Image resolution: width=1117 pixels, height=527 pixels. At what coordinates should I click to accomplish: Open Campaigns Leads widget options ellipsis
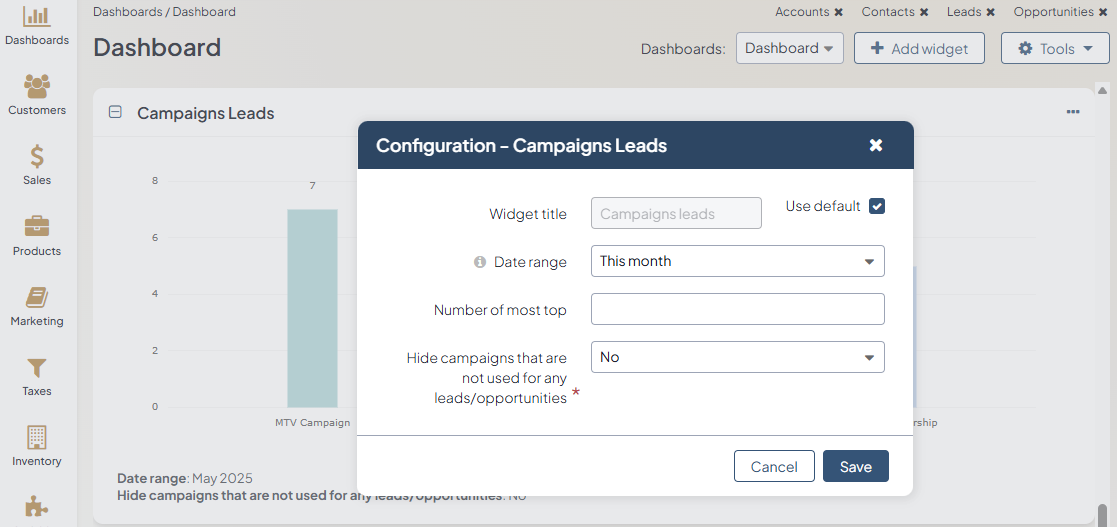(x=1073, y=112)
